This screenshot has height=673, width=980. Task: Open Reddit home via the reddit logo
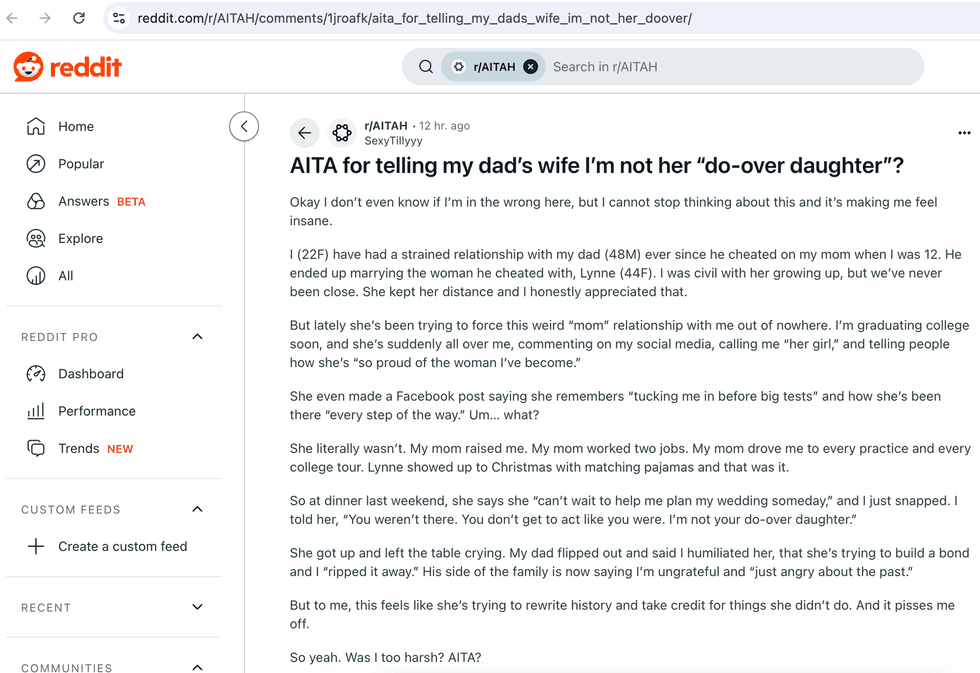pyautogui.click(x=68, y=67)
